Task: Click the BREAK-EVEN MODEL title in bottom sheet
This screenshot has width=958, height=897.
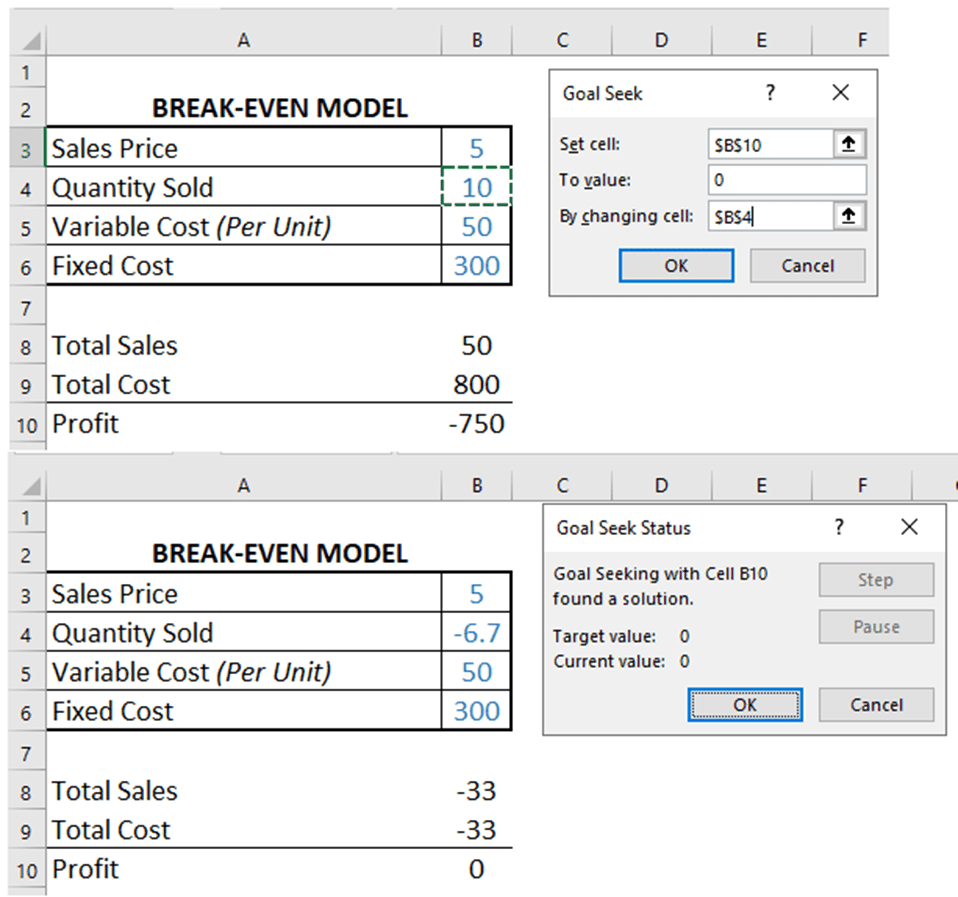Action: [x=280, y=554]
